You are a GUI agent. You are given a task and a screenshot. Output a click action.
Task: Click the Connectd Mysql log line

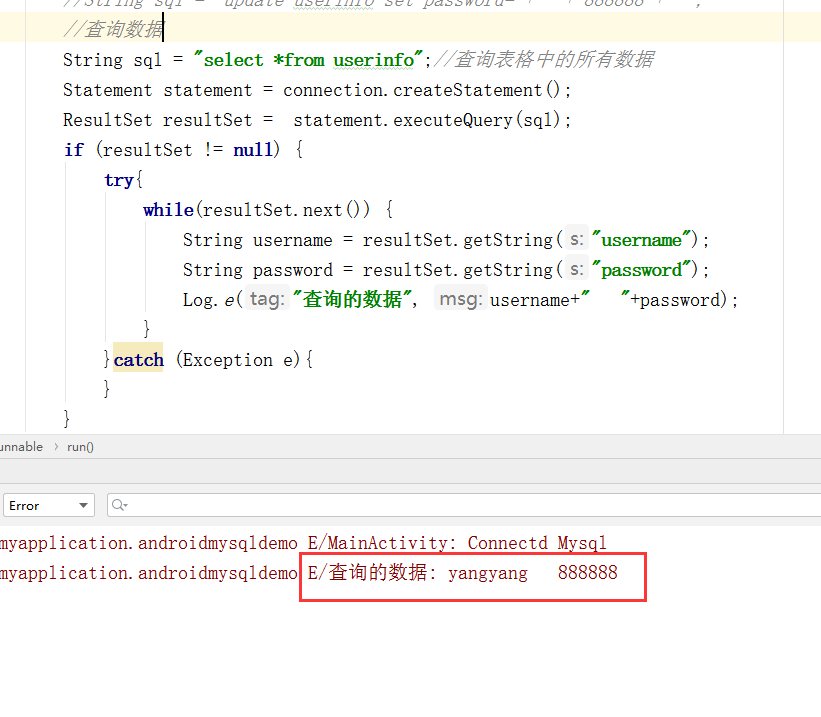click(x=304, y=543)
